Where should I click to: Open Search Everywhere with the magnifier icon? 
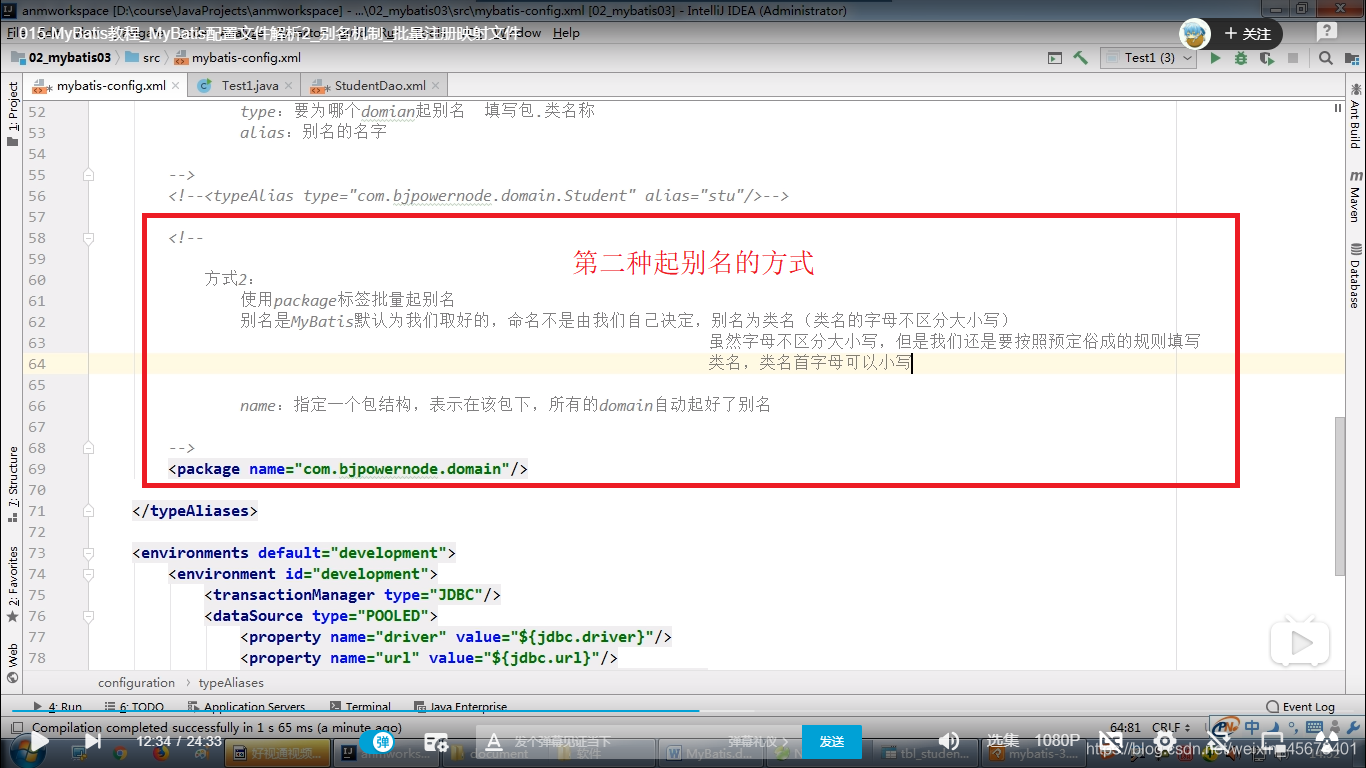tap(1326, 58)
